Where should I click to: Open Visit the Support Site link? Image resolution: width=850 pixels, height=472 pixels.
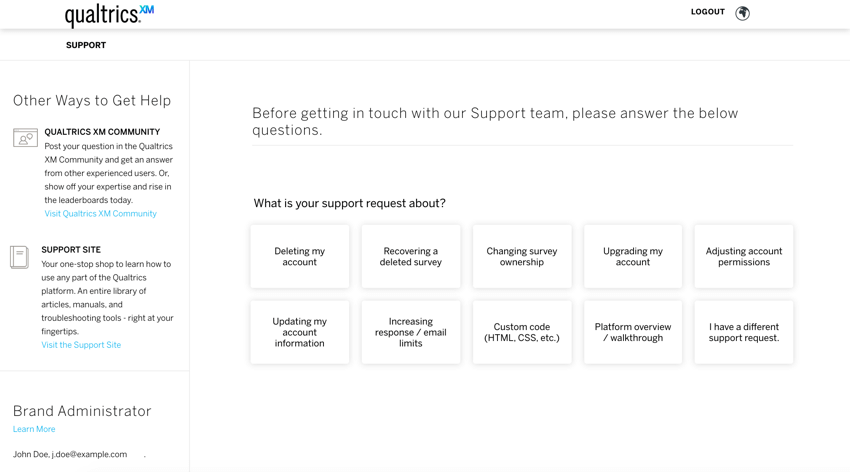[x=81, y=345]
